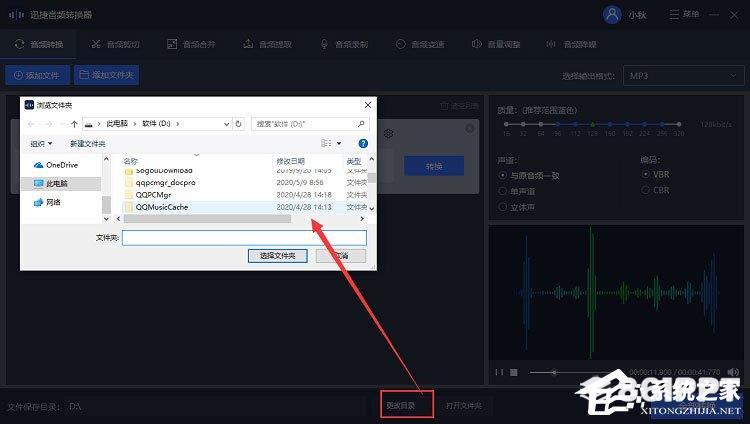Click the navigation pane scroll-down arrow
Screen dimensions: 750x424
coord(106,219)
